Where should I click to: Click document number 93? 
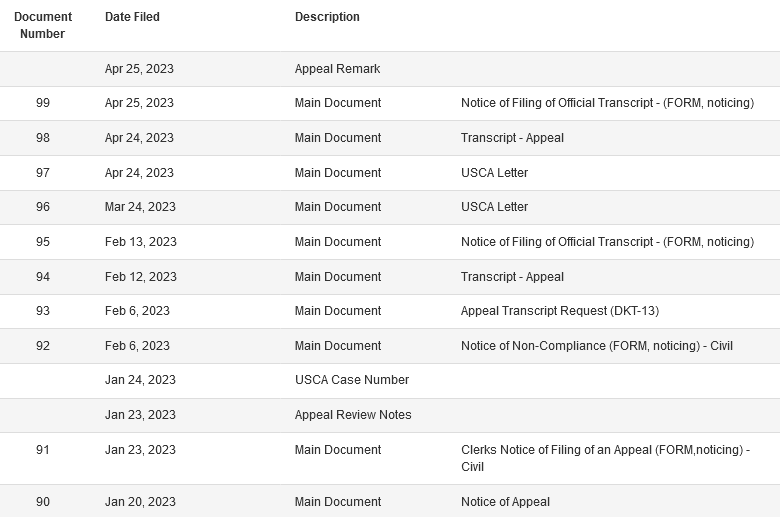[x=43, y=311]
